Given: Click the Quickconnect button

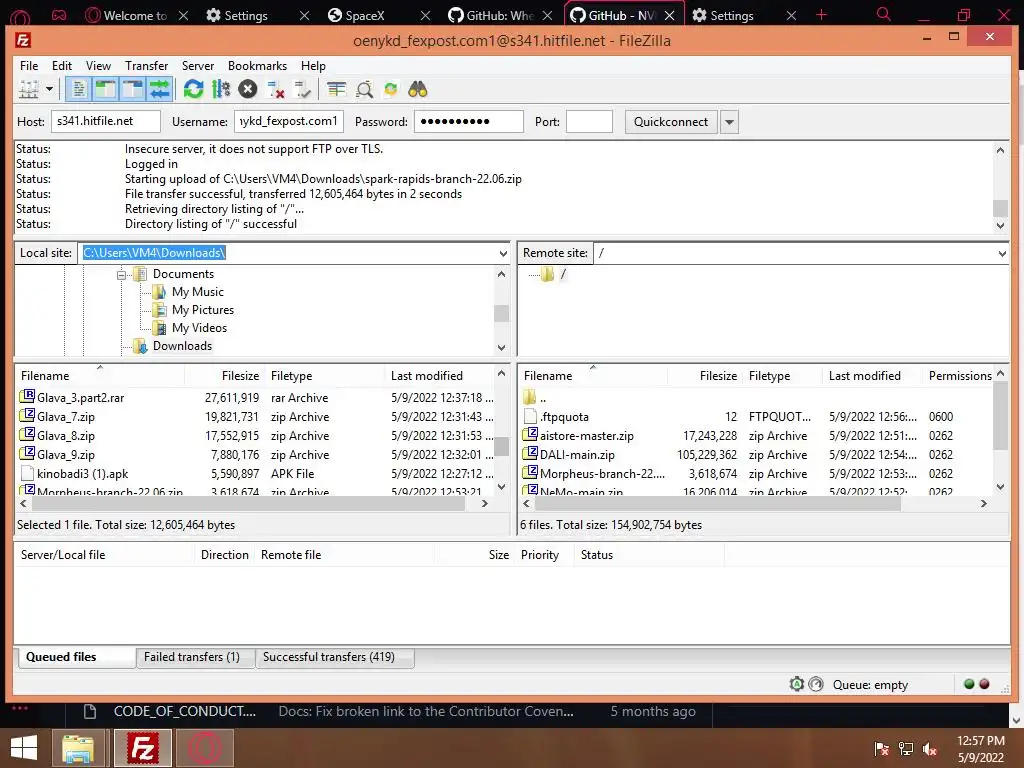Looking at the screenshot, I should point(671,122).
